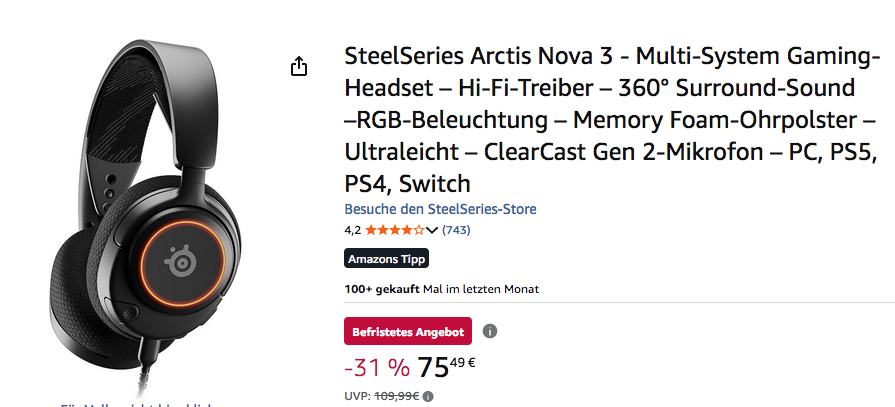Click the full-view link below the image
This screenshot has width=895, height=407.
pyautogui.click(x=135, y=404)
